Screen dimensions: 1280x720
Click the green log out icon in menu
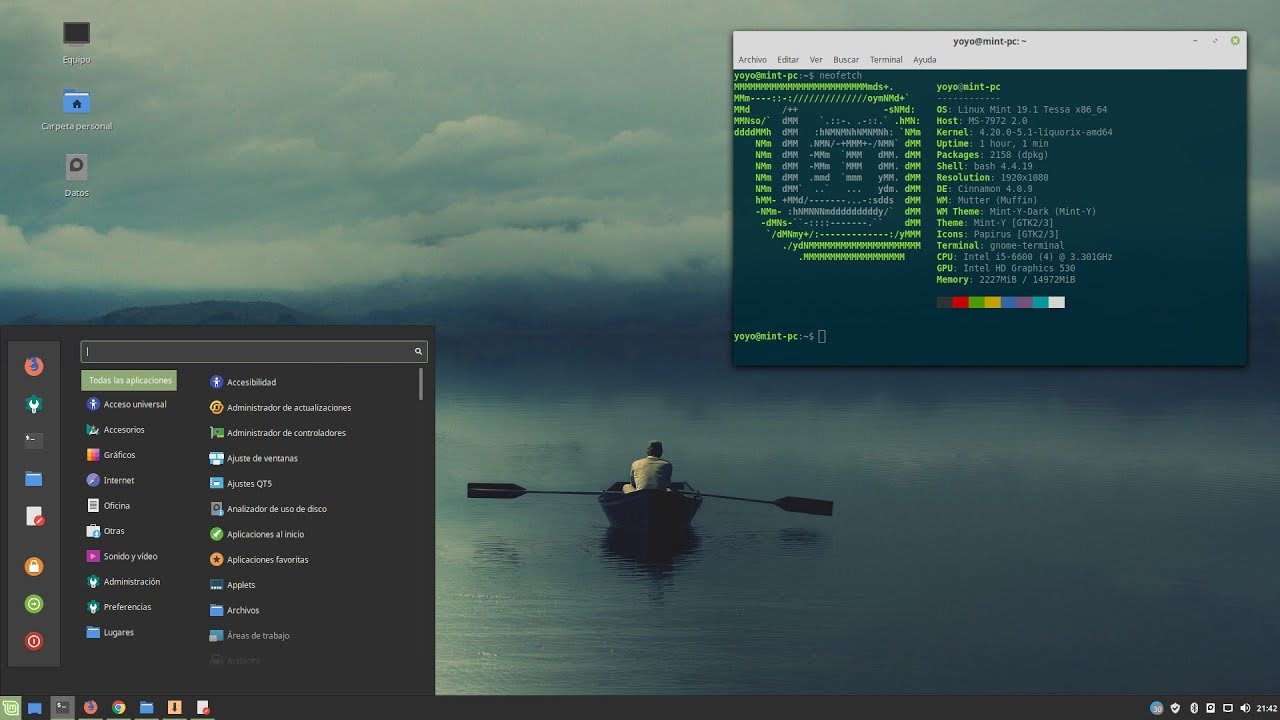(34, 604)
